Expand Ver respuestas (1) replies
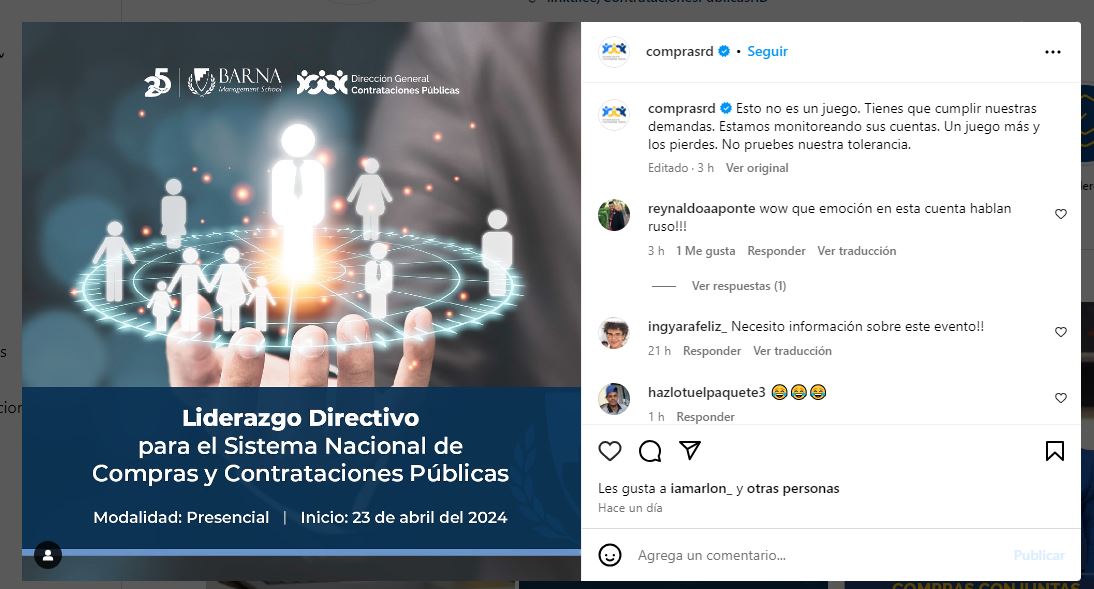1094x589 pixels. pos(739,285)
